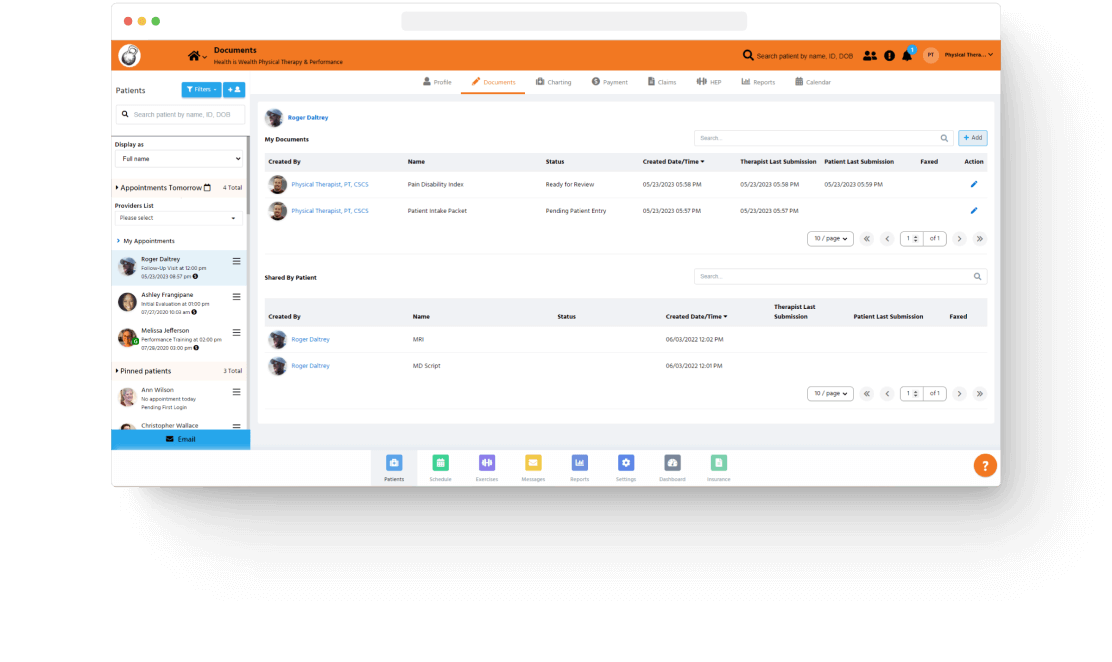The height and width of the screenshot is (662, 1112).
Task: Change the 10 per page dropdown
Action: [x=830, y=238]
